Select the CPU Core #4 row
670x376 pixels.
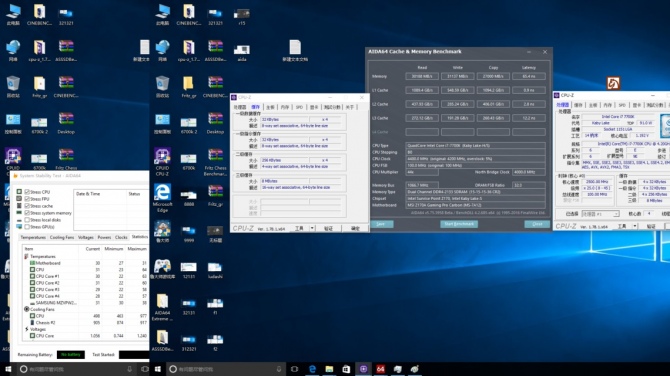click(85, 296)
